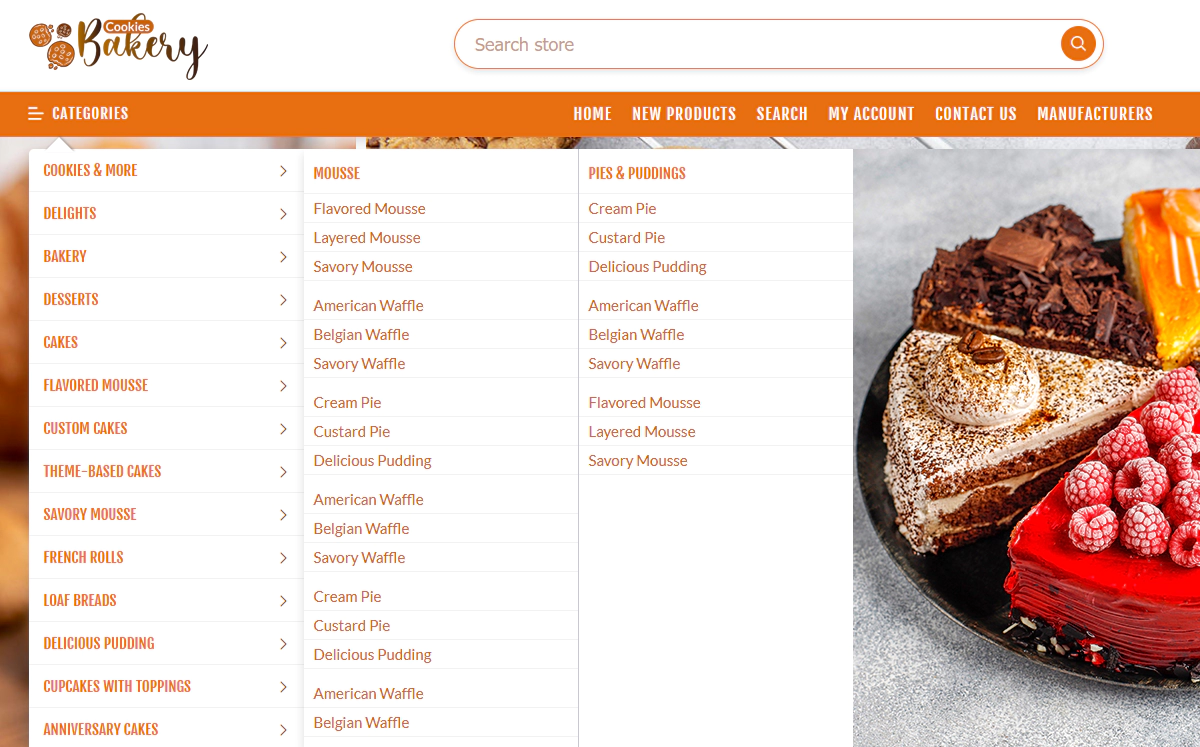1200x747 pixels.
Task: Select Savory Mousse in Pies & Puddings column
Action: tap(638, 460)
